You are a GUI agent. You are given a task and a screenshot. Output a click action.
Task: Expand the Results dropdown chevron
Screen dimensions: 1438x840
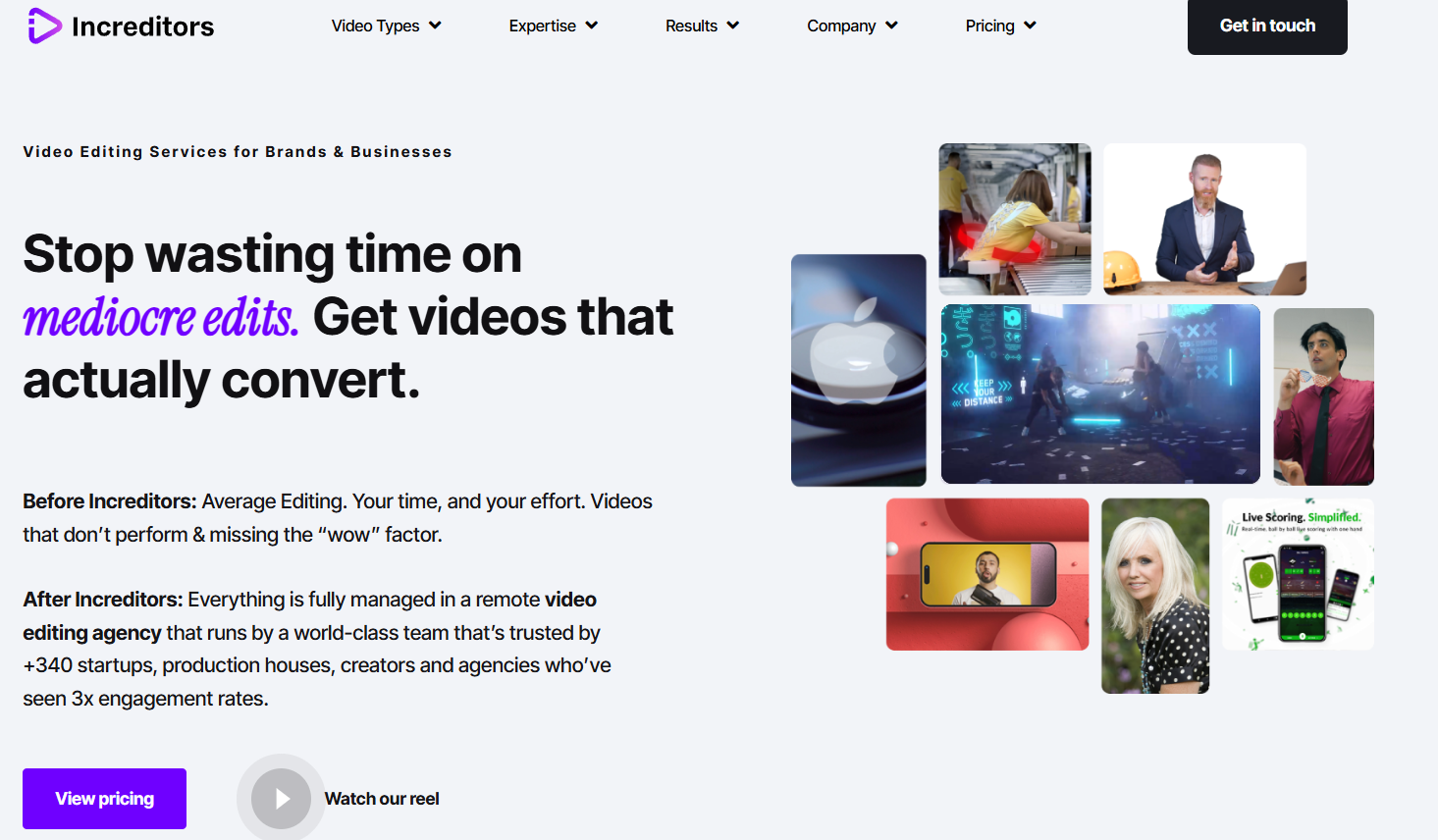(x=732, y=26)
